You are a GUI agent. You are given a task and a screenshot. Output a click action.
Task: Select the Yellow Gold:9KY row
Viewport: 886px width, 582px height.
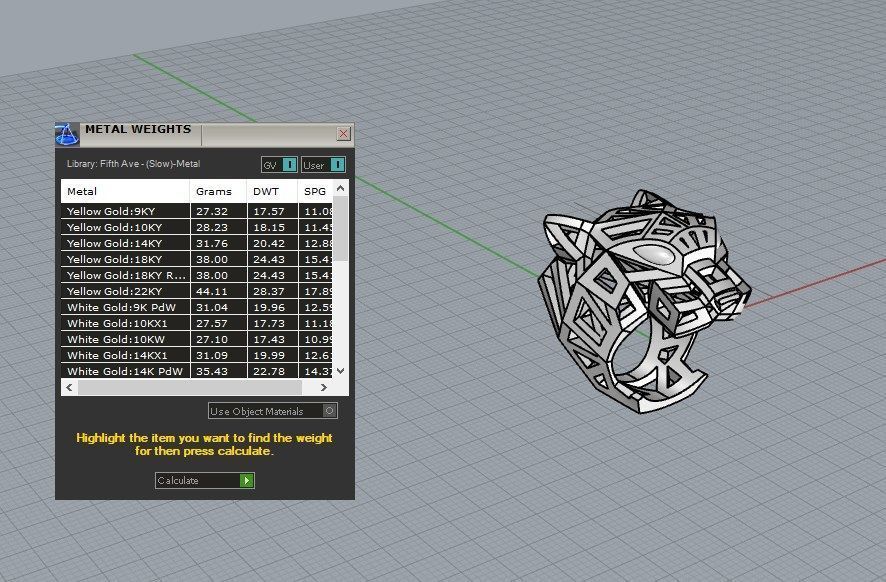pyautogui.click(x=197, y=211)
